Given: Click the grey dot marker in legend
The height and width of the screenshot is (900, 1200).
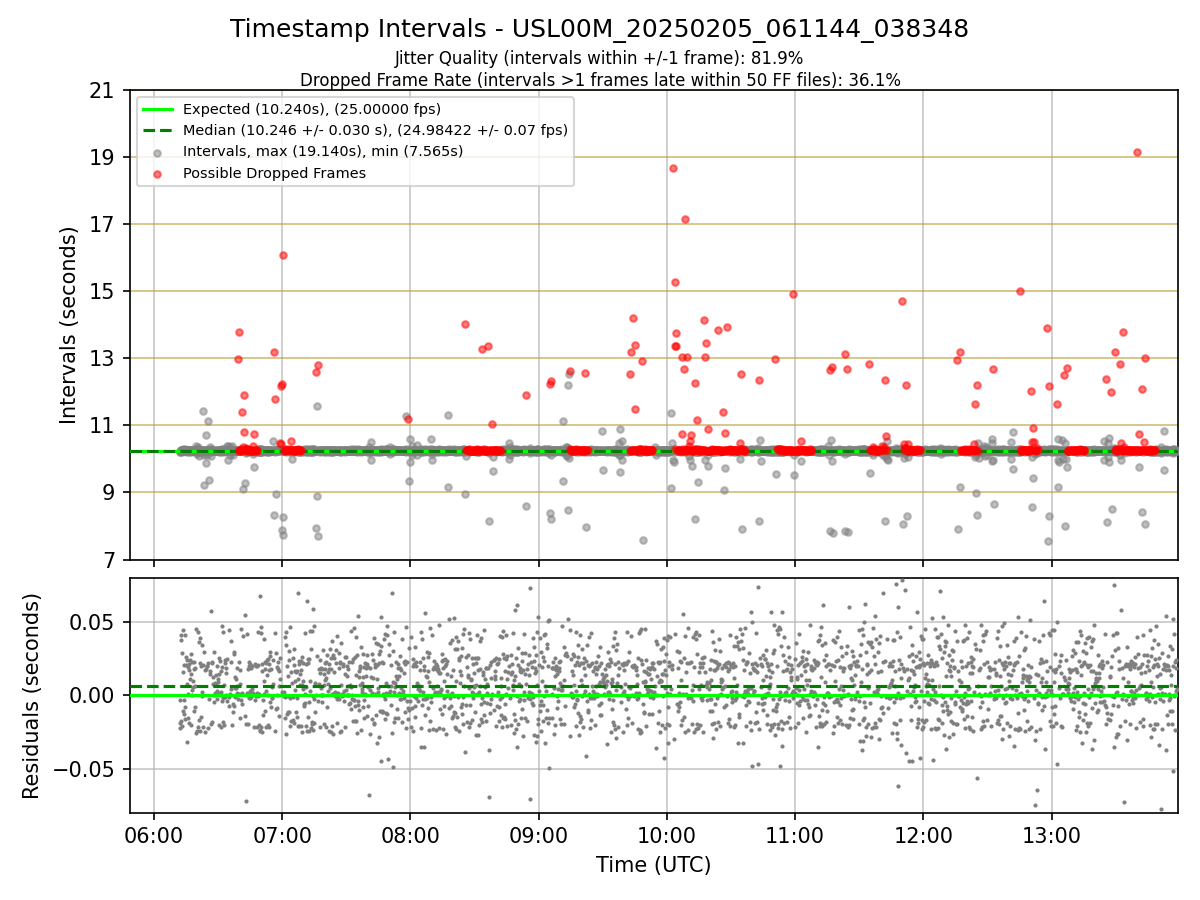Looking at the screenshot, I should (160, 152).
